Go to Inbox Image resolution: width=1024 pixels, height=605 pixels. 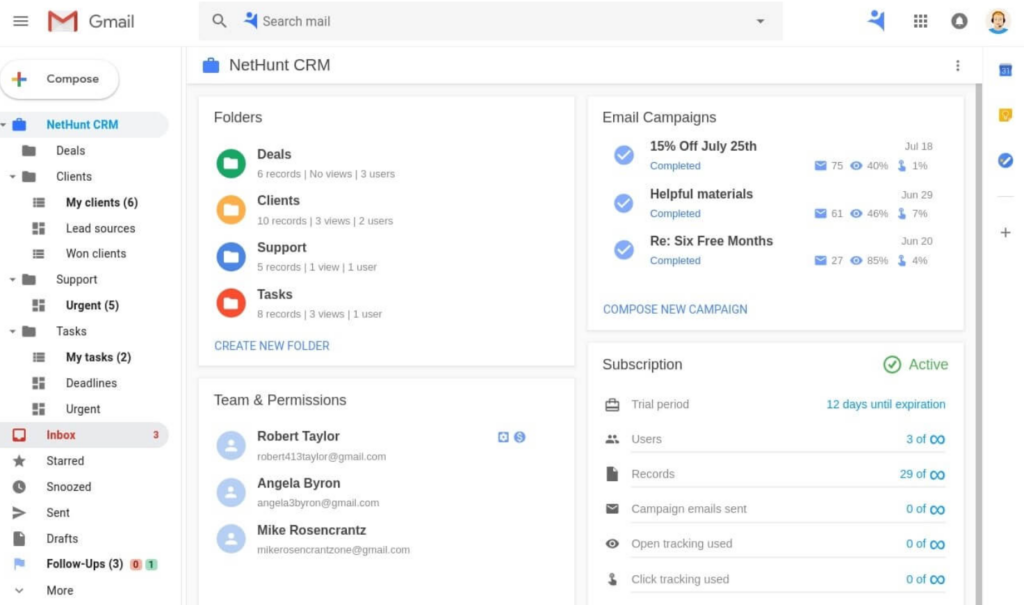[x=84, y=435]
